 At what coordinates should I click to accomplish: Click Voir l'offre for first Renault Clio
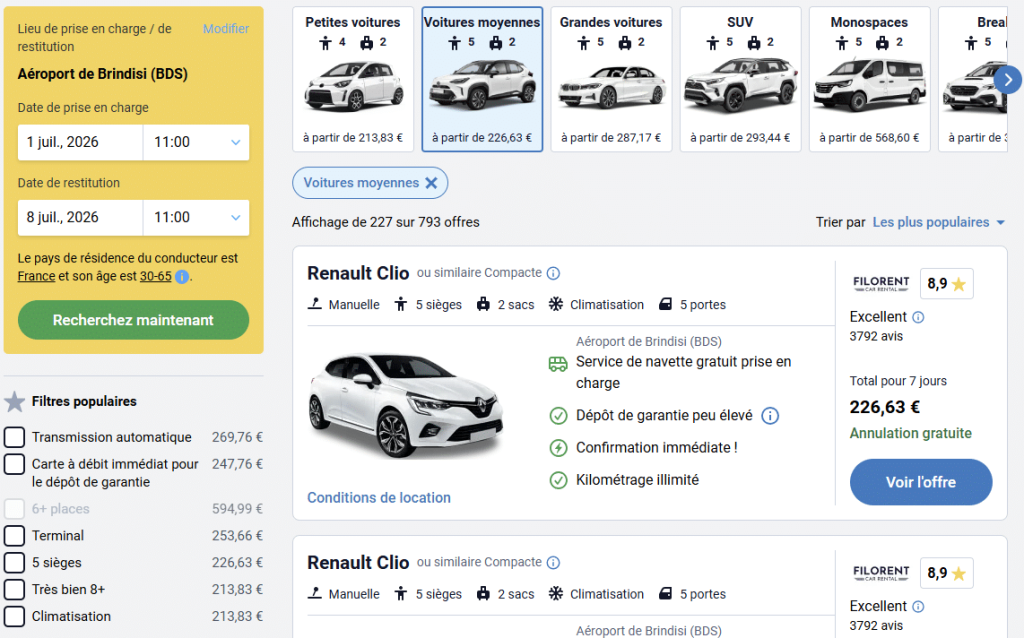[x=921, y=482]
